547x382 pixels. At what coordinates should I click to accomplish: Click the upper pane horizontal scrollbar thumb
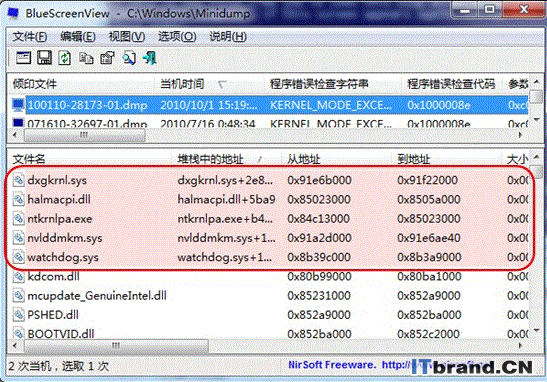click(84, 135)
